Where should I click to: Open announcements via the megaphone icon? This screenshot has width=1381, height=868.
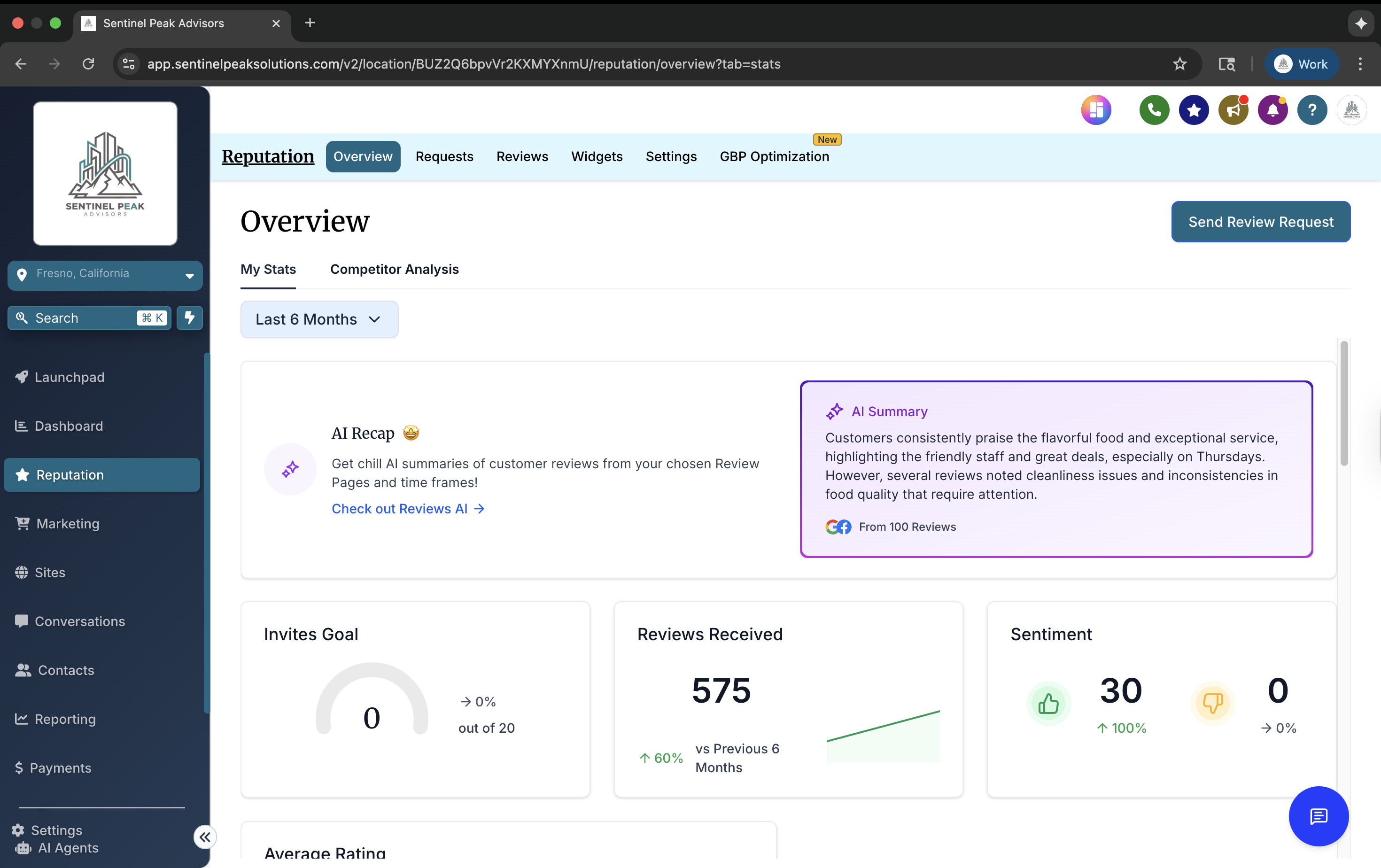pos(1233,109)
